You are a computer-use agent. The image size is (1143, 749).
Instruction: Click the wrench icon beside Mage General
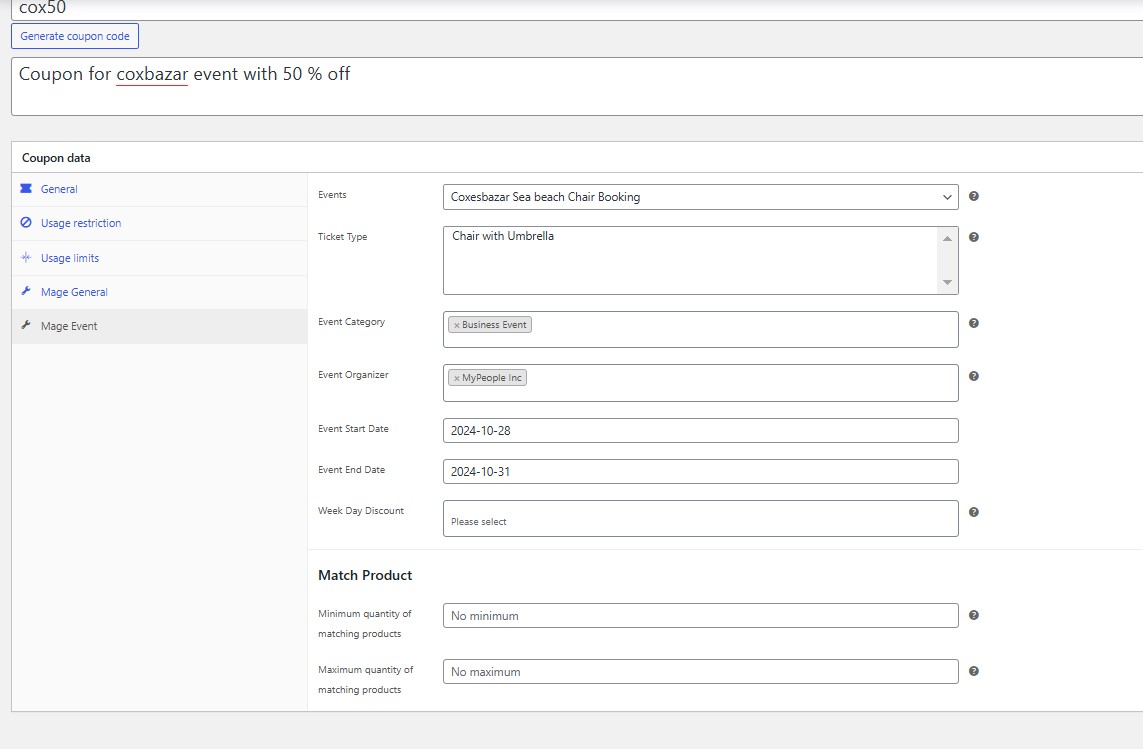click(x=26, y=291)
